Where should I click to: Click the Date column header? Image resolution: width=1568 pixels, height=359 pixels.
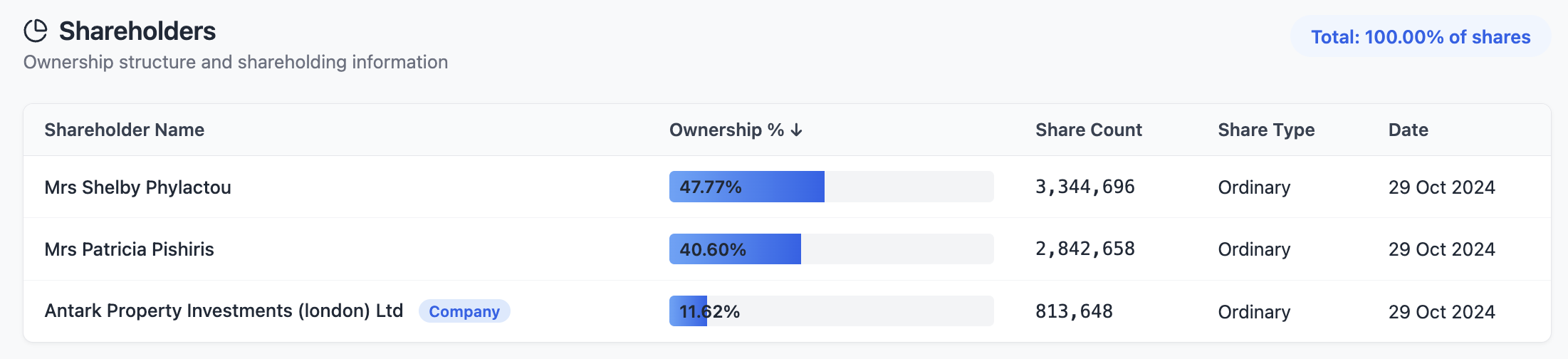pos(1408,130)
